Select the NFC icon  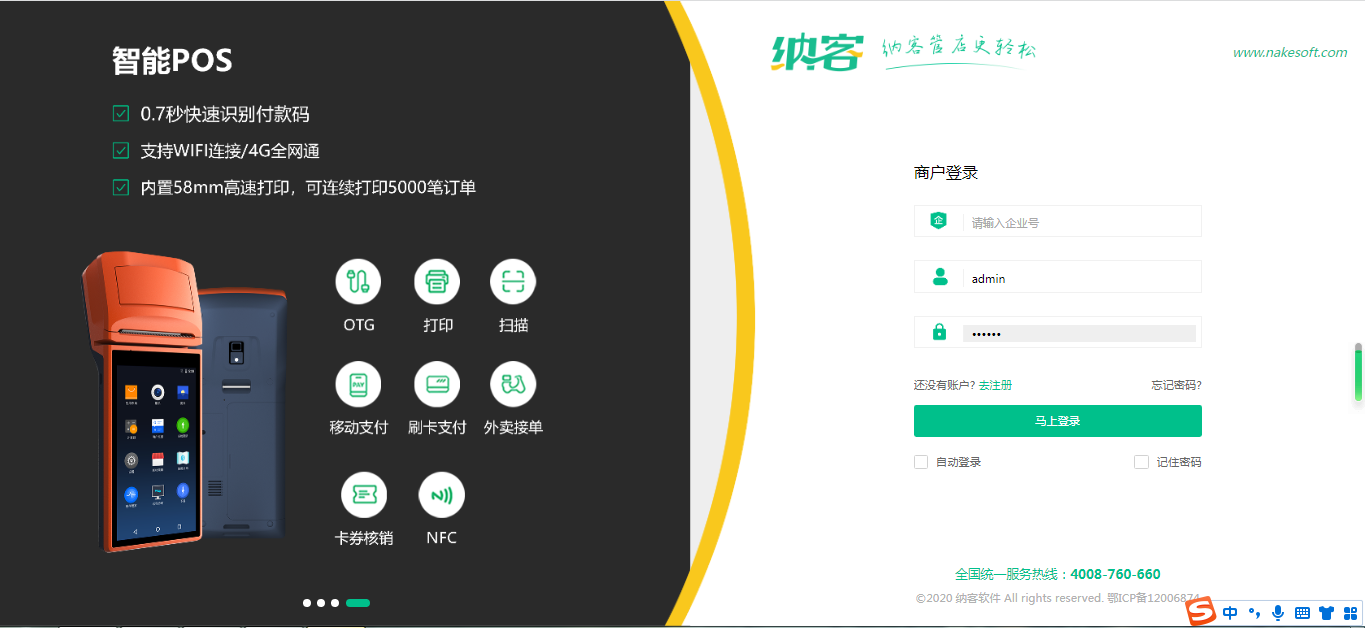[441, 495]
